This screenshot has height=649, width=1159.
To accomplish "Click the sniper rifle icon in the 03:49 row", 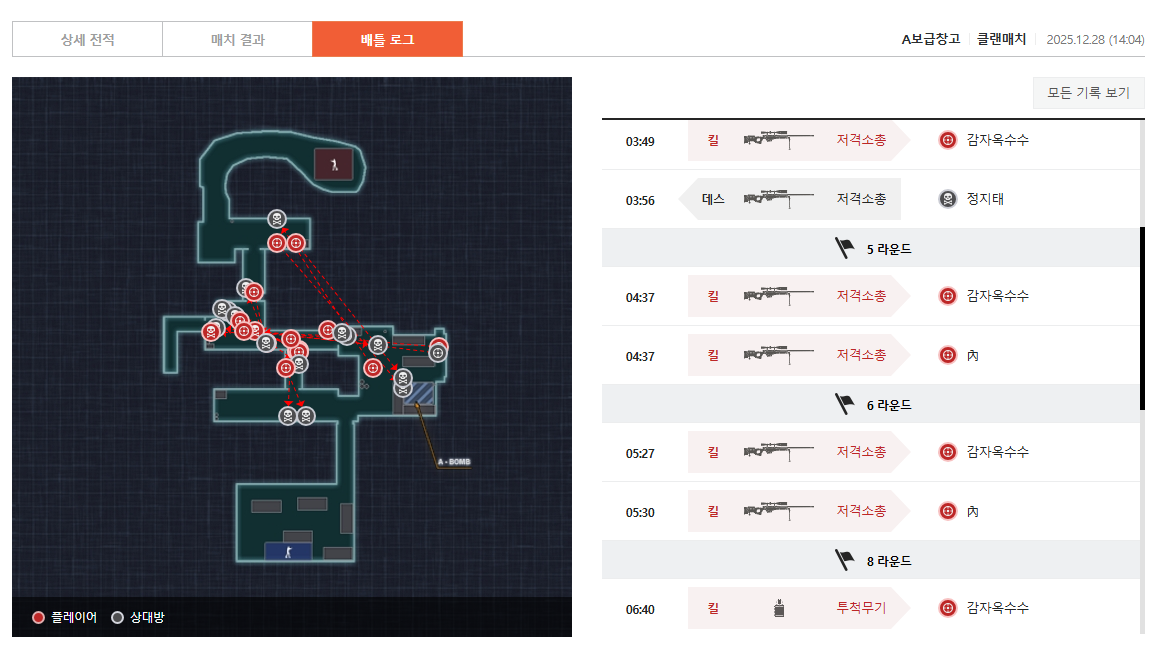I will click(778, 140).
